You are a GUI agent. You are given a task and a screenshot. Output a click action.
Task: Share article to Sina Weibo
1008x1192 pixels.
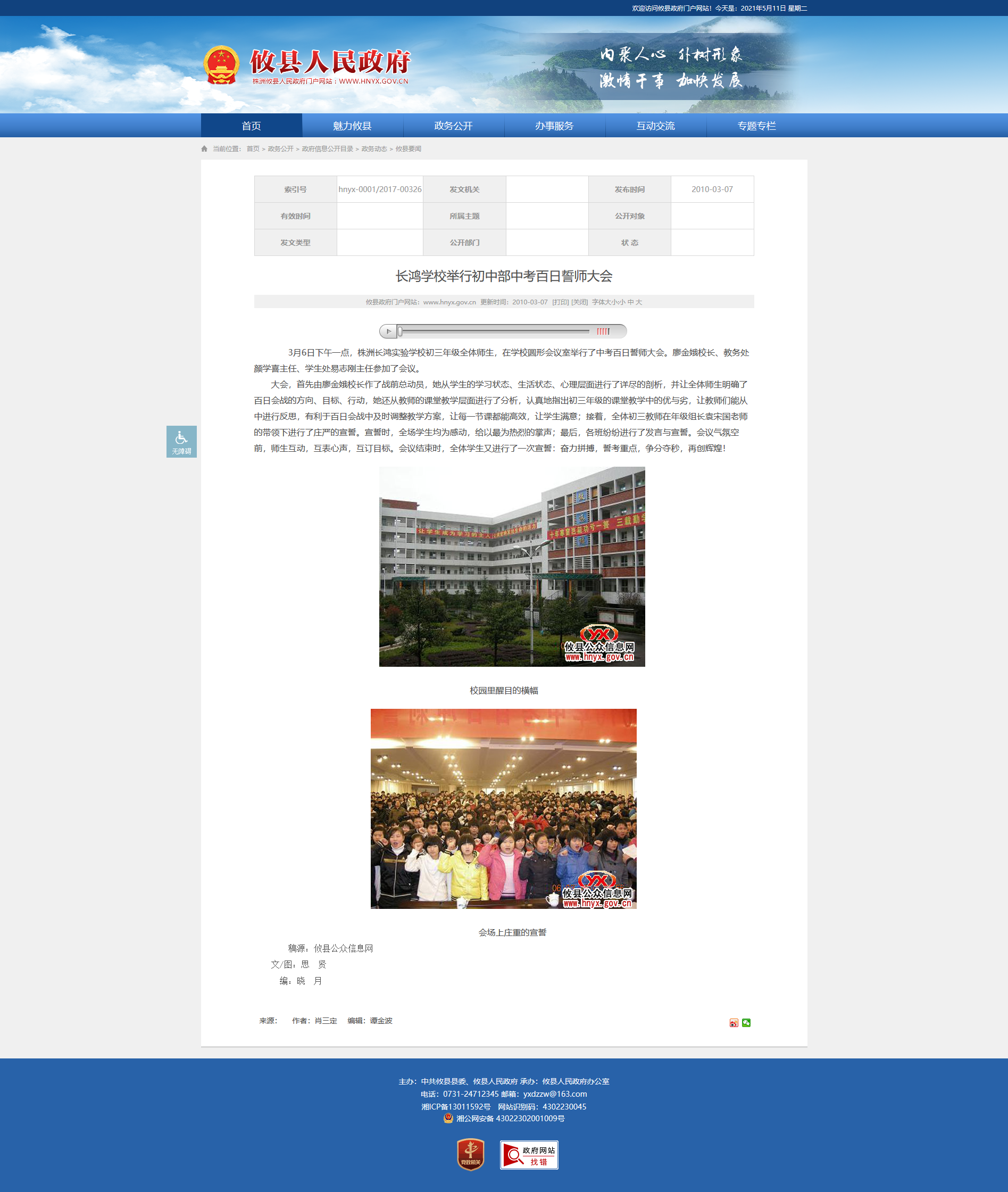point(734,1023)
